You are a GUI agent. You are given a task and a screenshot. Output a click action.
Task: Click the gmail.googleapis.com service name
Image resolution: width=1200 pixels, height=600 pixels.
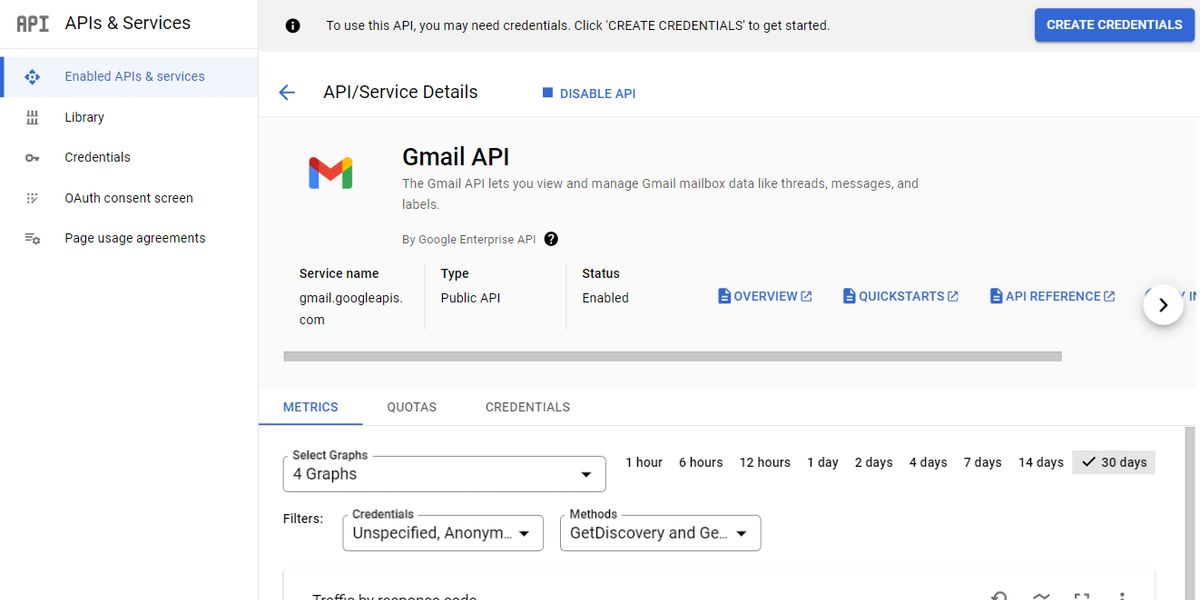pos(351,309)
